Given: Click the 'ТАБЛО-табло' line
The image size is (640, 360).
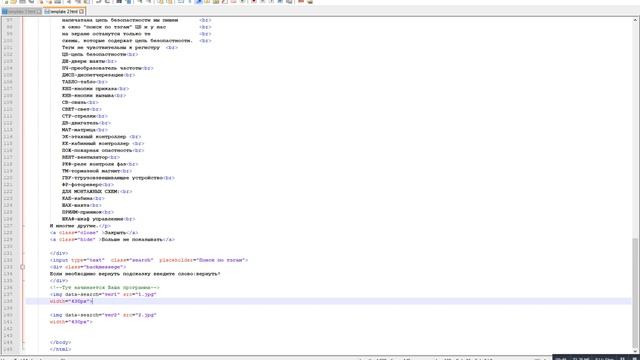Looking at the screenshot, I should 84,82.
